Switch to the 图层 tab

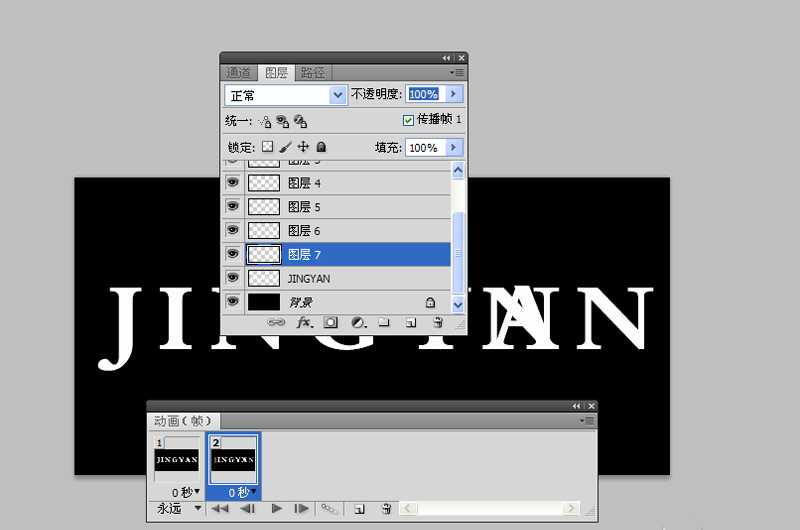(x=277, y=72)
